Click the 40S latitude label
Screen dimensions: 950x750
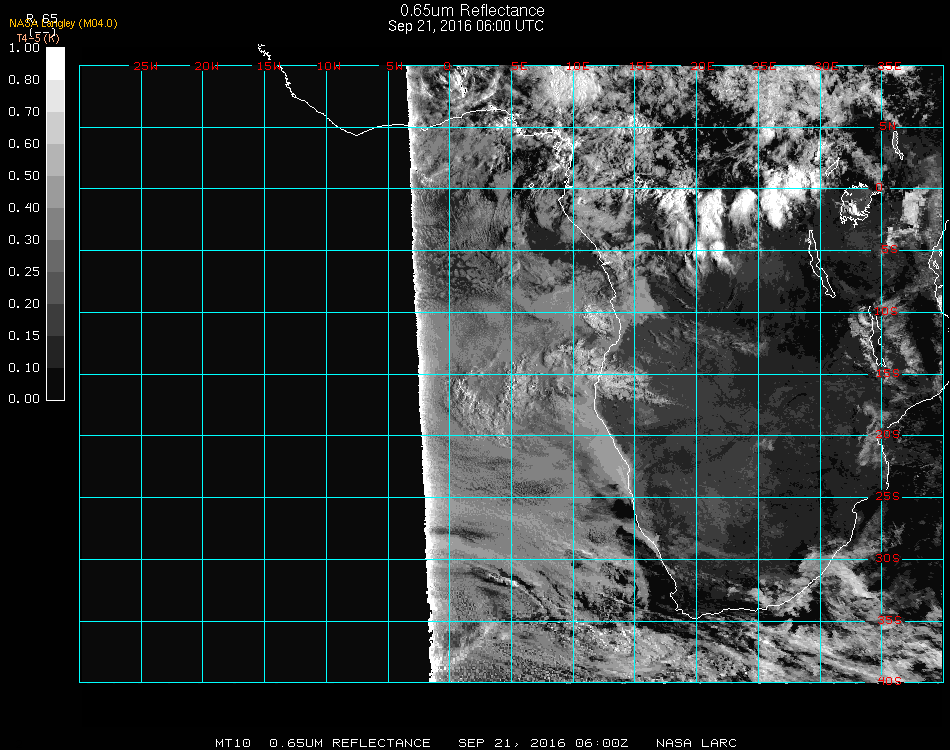888,681
